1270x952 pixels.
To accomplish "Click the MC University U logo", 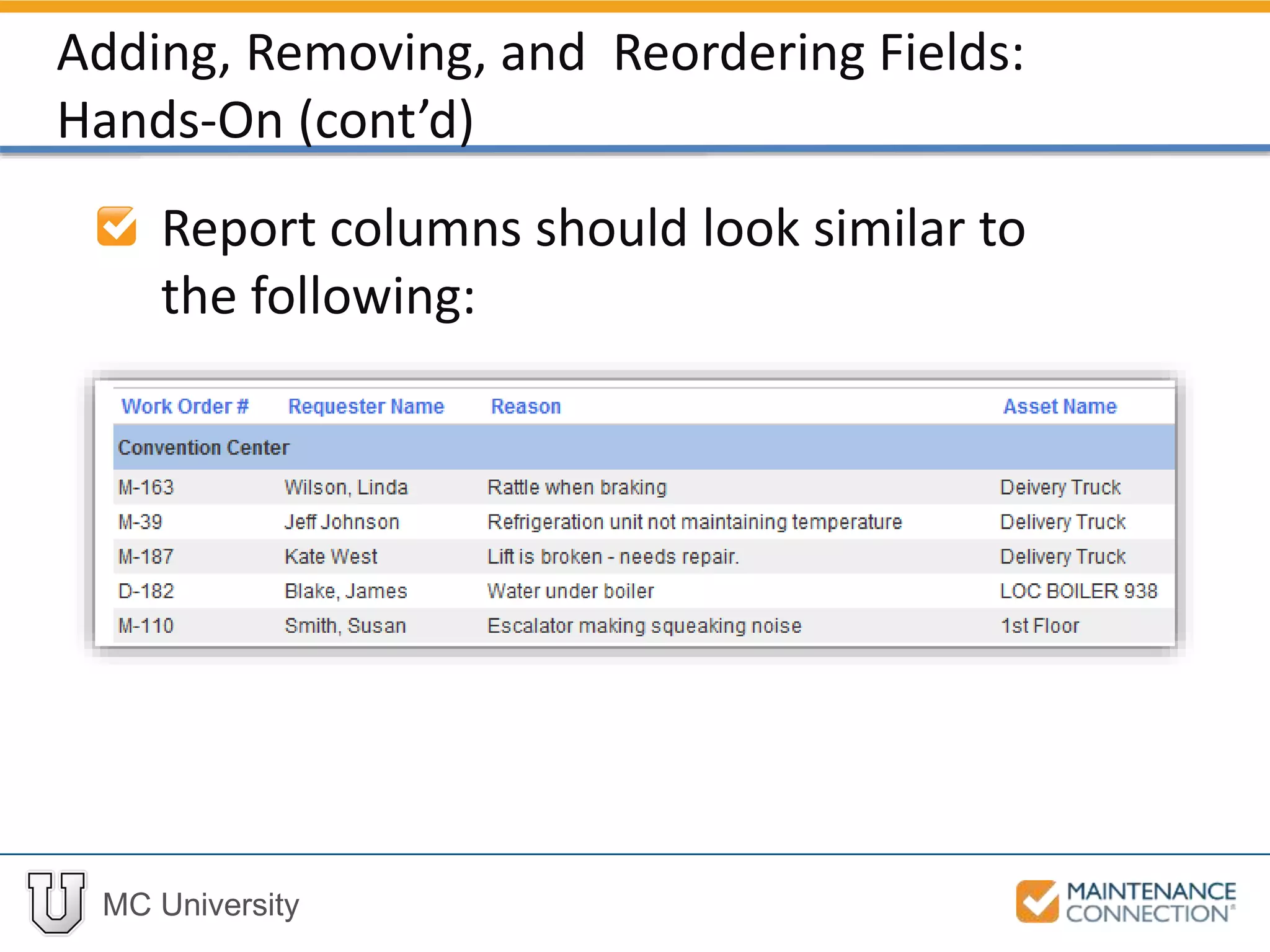I will (x=56, y=902).
